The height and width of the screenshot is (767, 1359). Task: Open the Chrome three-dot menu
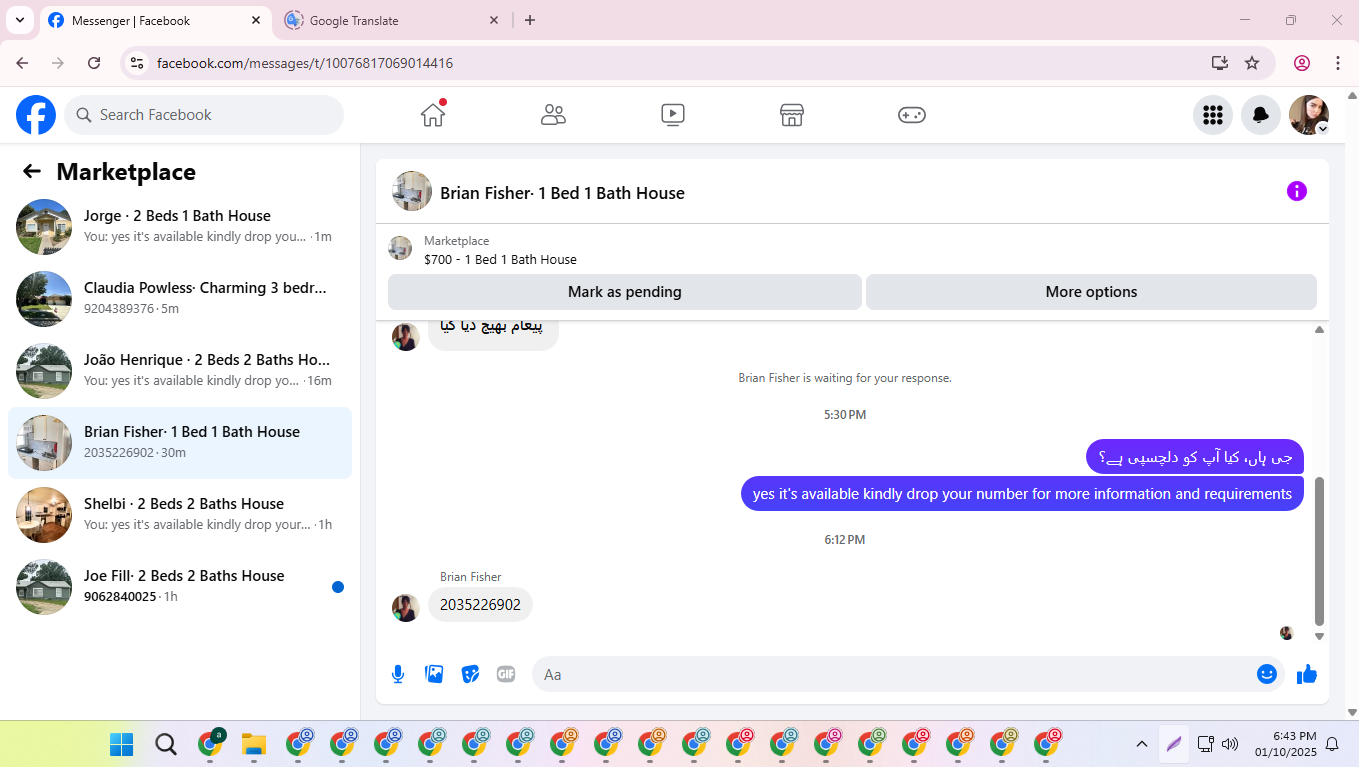pos(1338,63)
